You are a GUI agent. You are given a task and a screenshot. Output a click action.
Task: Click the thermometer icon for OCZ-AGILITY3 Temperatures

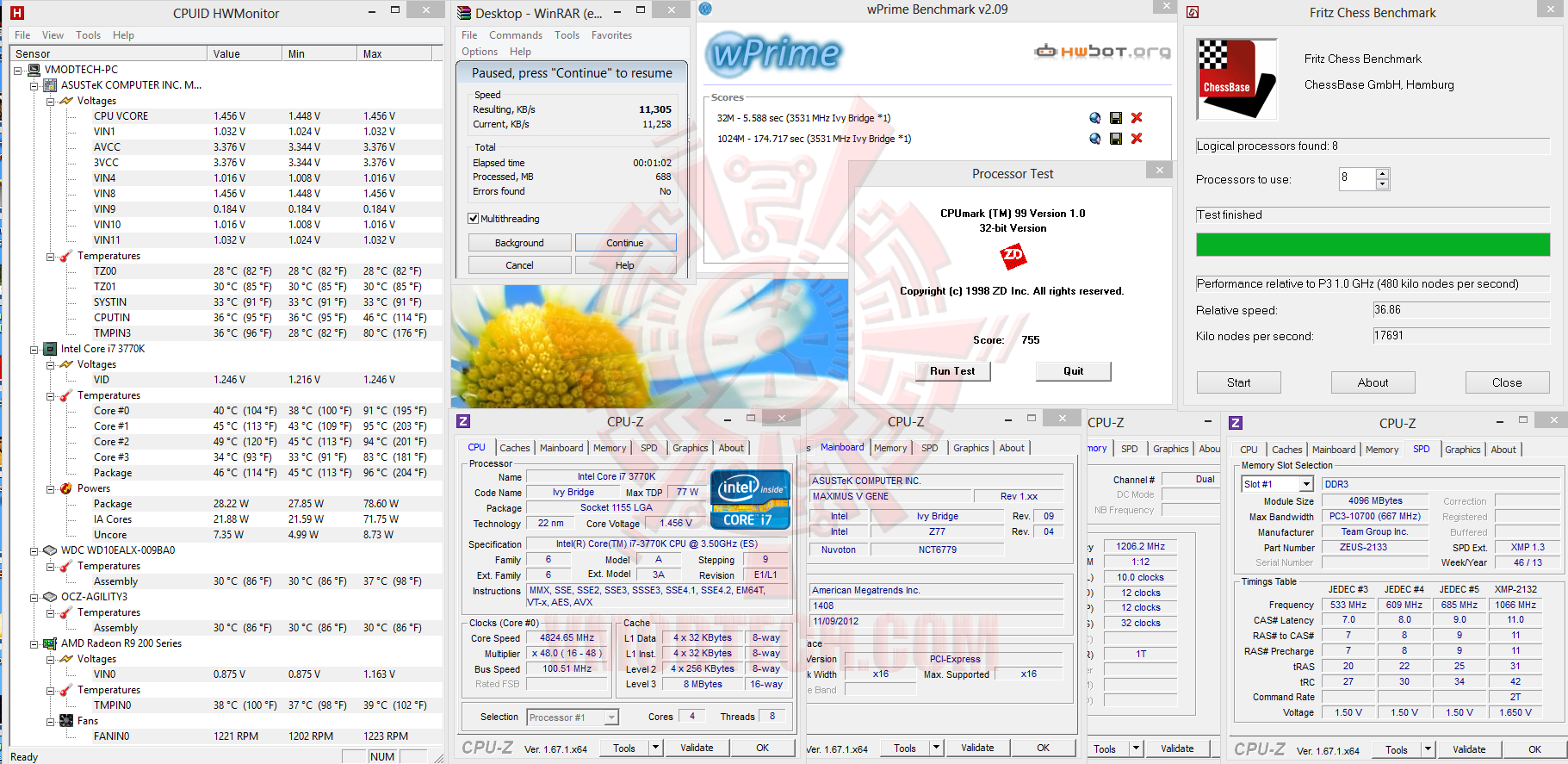tap(66, 612)
